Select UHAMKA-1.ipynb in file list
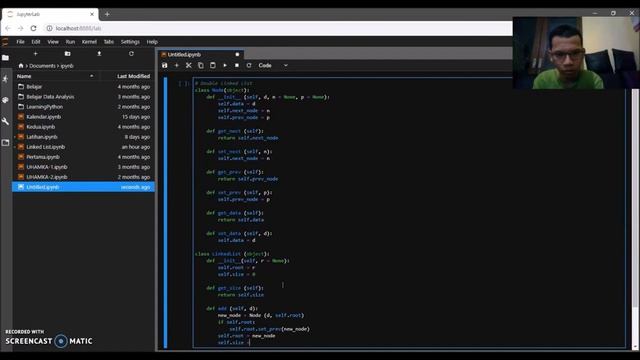The height and width of the screenshot is (360, 640). 83,167
